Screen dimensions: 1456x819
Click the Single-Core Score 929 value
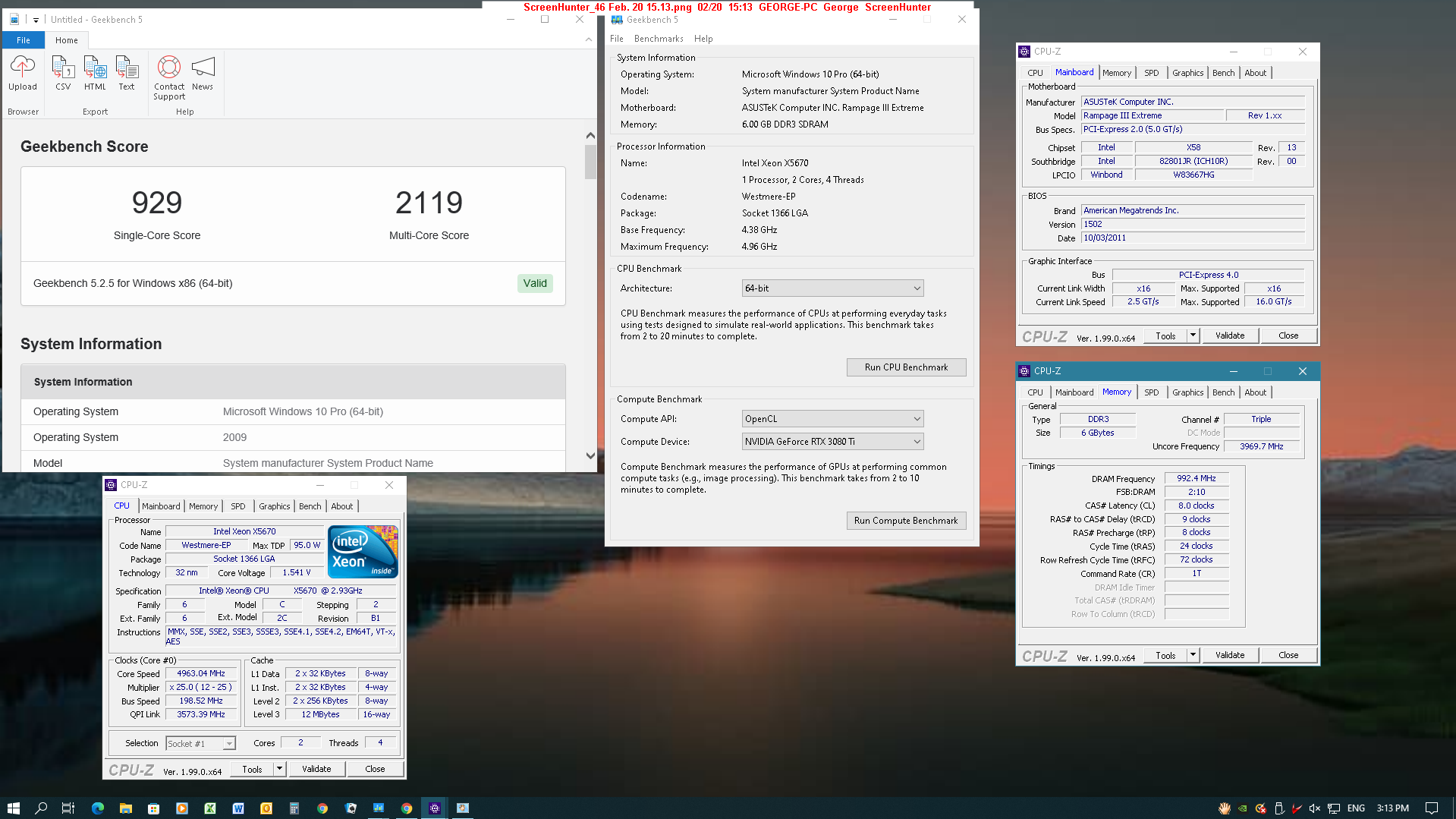pos(157,203)
